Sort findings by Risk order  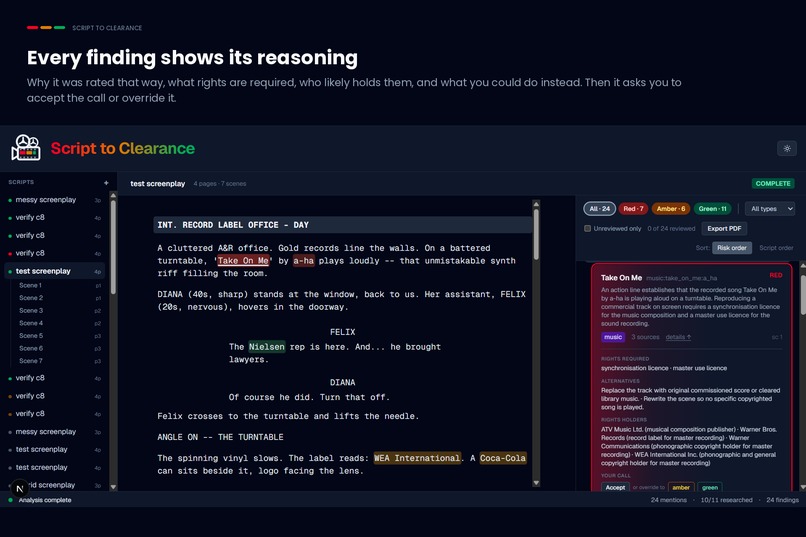click(731, 248)
